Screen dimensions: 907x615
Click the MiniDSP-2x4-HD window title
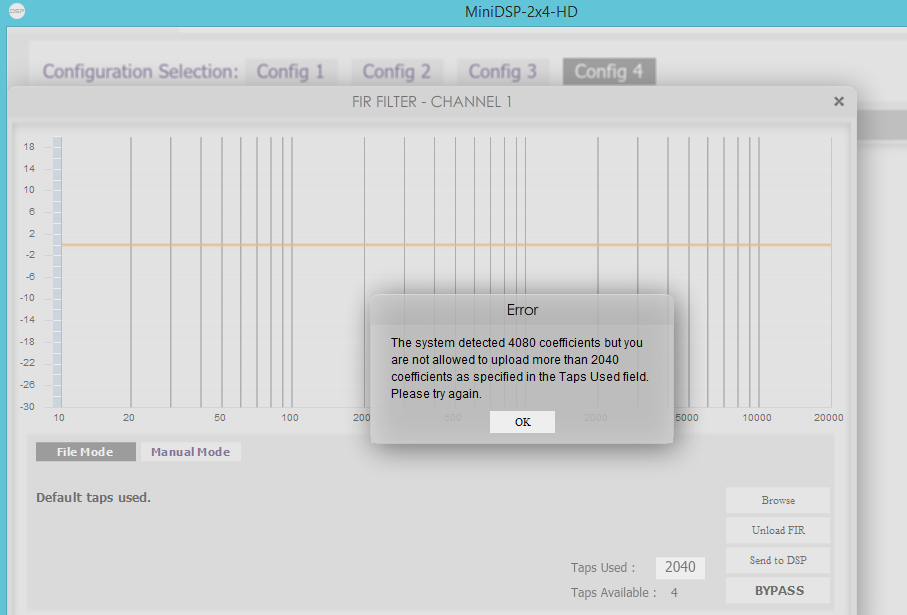(x=521, y=12)
